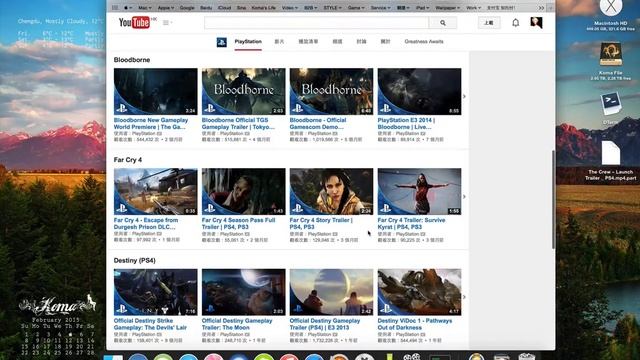The height and width of the screenshot is (360, 640).
Task: Open the Destiny (PS4) section heading
Action: [x=135, y=260]
